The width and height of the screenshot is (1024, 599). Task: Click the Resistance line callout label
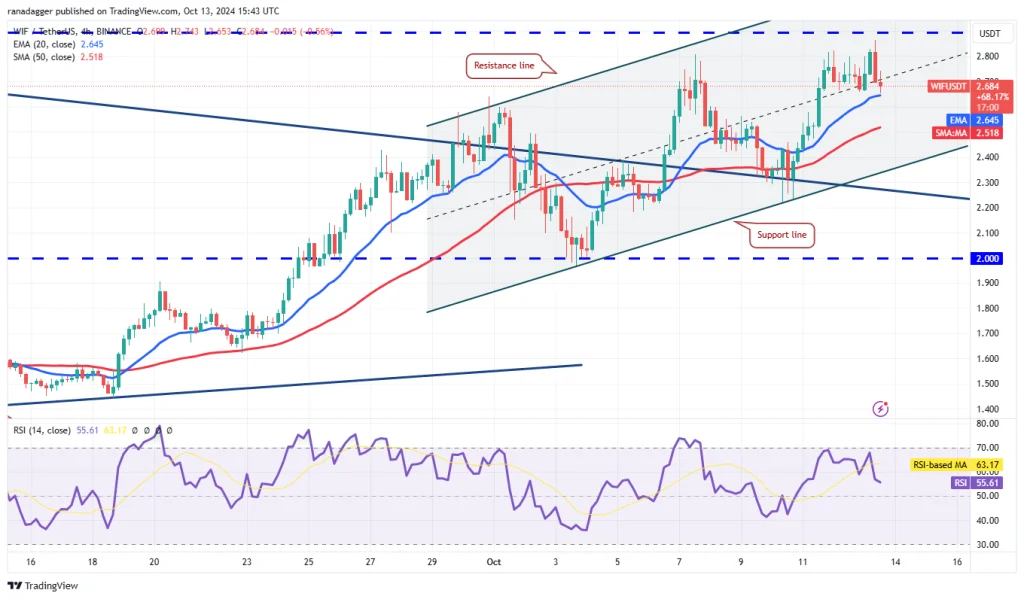coord(504,65)
